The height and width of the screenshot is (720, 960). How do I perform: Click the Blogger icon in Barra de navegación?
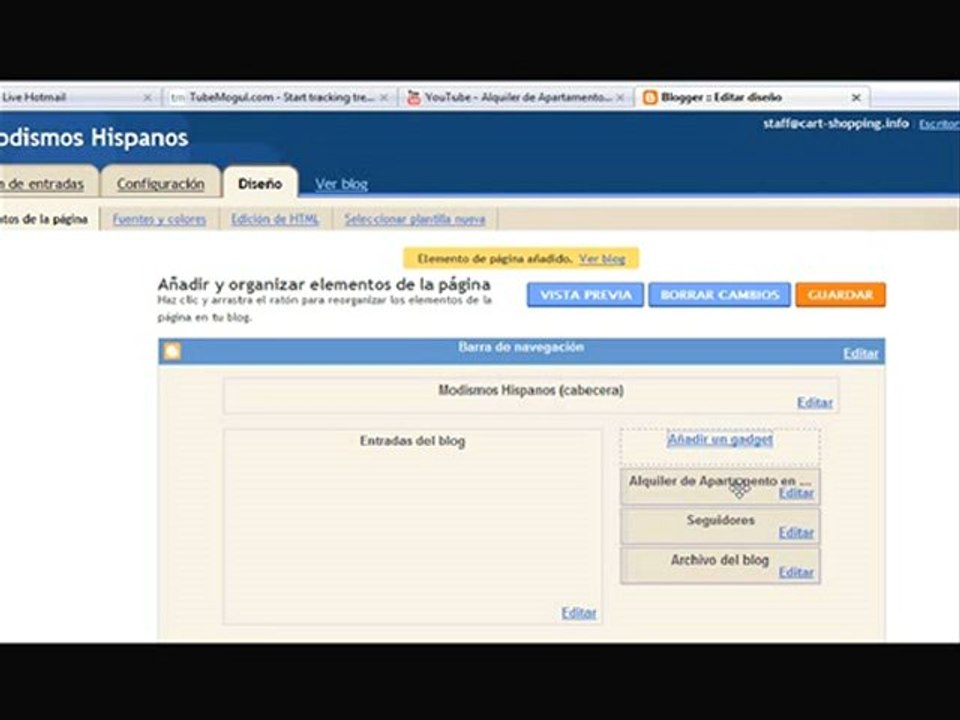pos(172,351)
